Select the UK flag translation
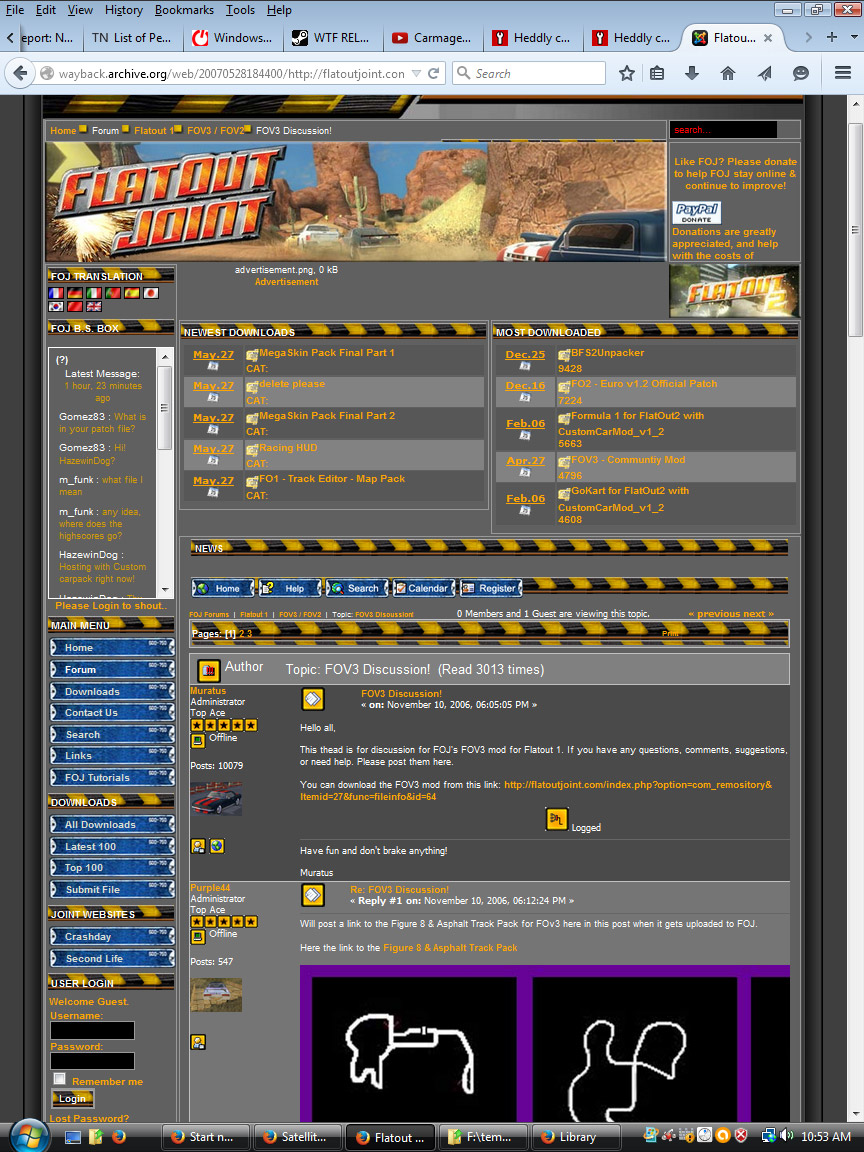 coord(94,306)
